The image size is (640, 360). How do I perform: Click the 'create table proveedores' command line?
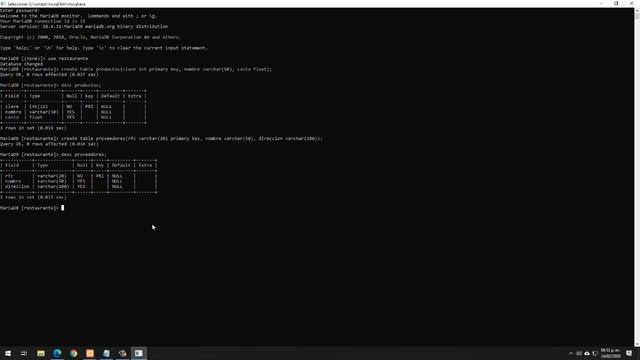point(161,139)
